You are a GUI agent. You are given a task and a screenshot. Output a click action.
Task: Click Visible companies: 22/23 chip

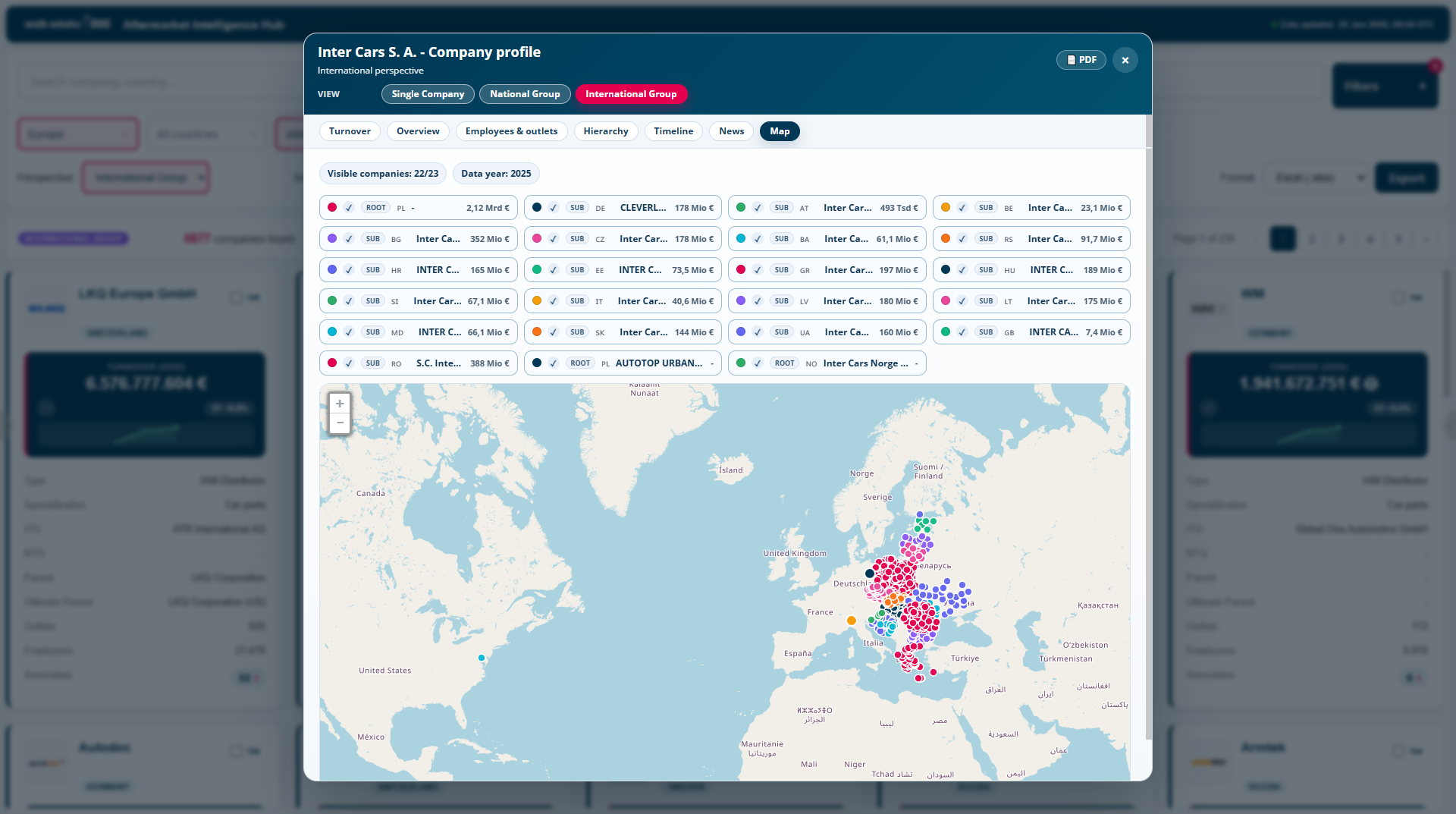(x=383, y=174)
